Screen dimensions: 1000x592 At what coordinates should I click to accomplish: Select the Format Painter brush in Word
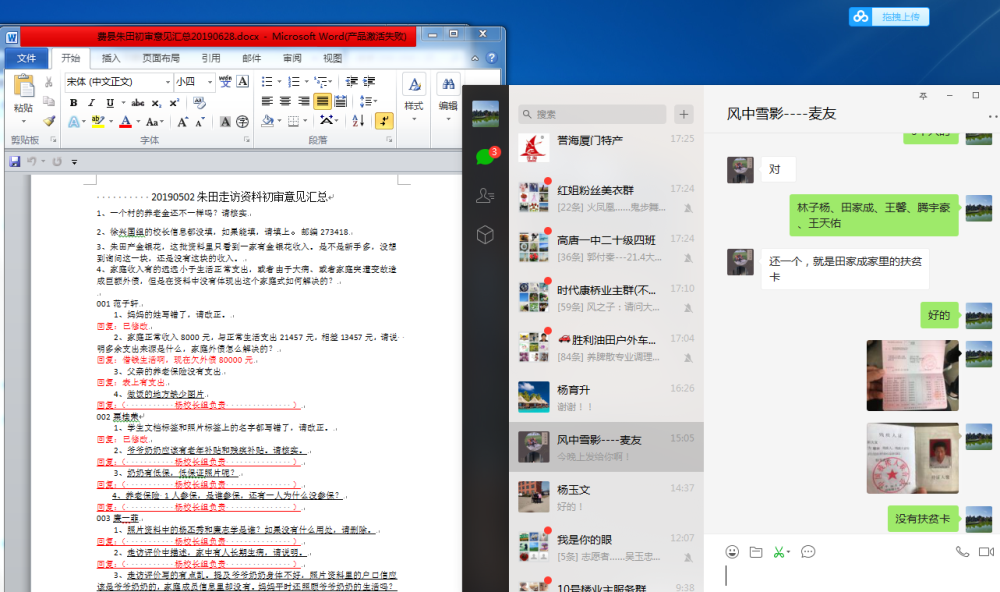coord(48,121)
